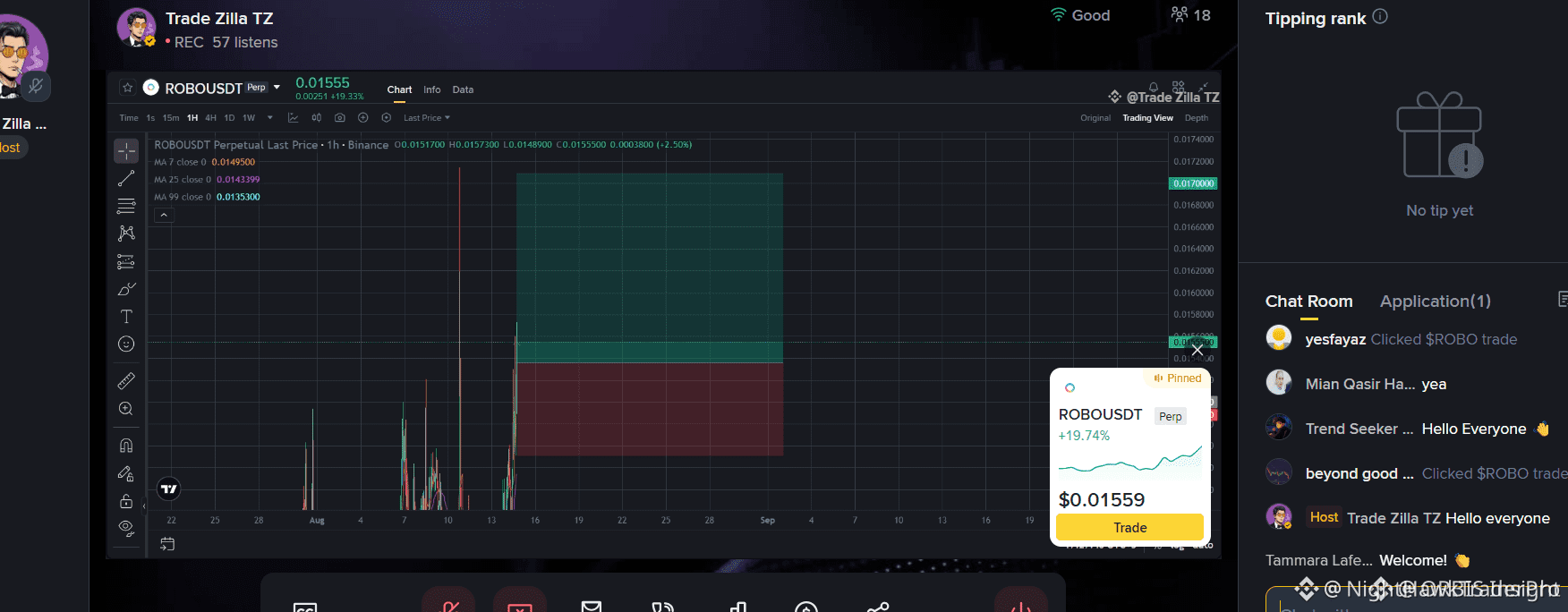The width and height of the screenshot is (1568, 612).
Task: Toggle magnet mode
Action: 126,446
